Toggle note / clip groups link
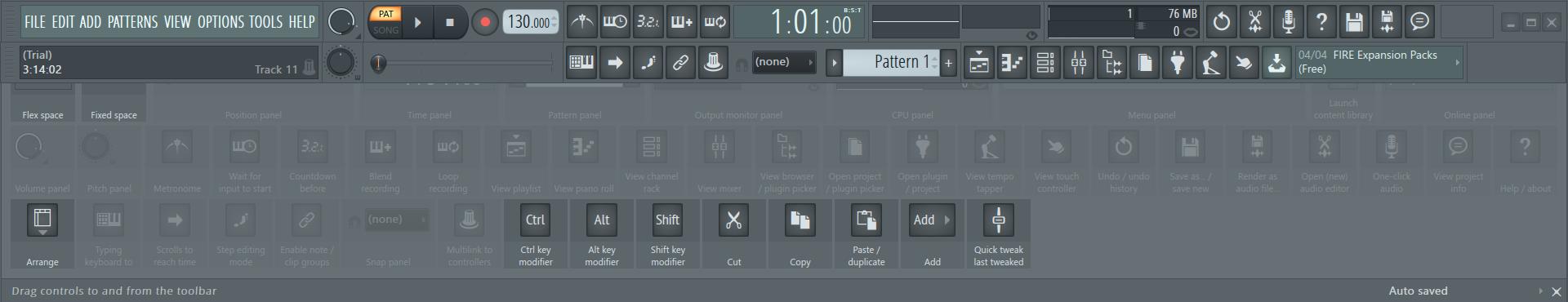This screenshot has width=1568, height=302. (x=680, y=62)
